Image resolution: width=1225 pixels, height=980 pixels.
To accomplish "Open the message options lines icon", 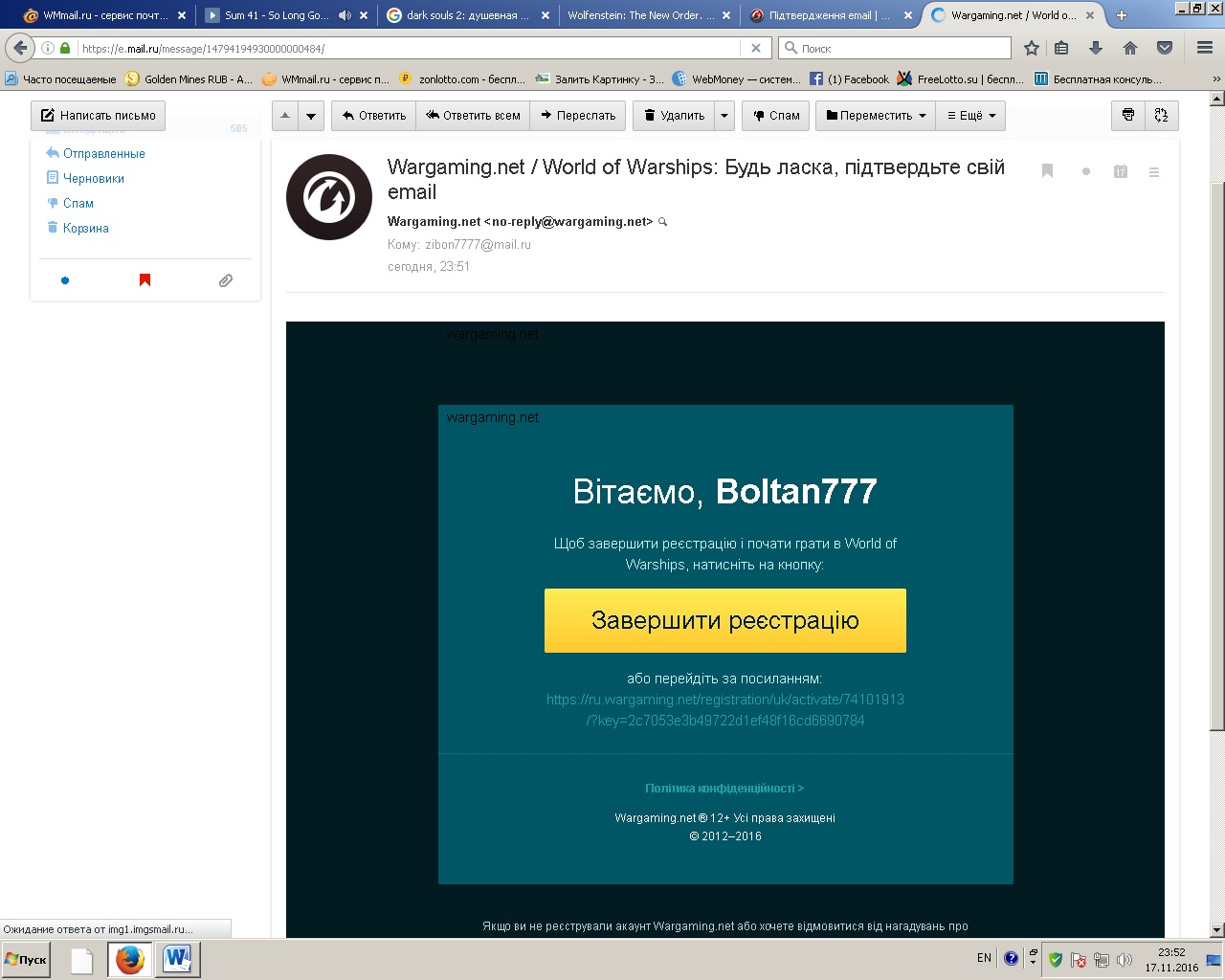I will pyautogui.click(x=1154, y=172).
